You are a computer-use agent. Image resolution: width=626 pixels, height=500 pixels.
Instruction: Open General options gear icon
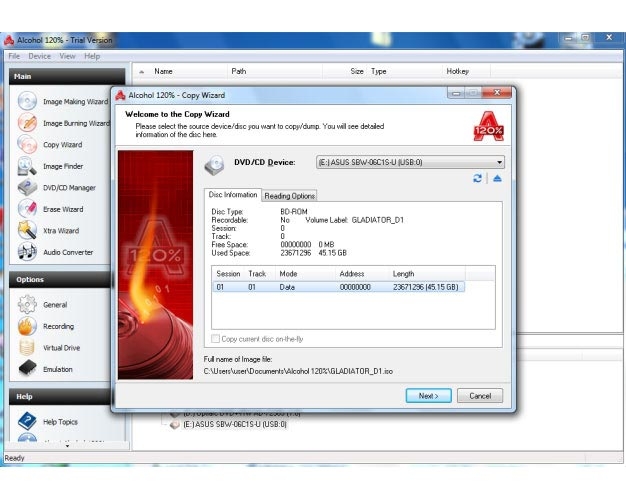tap(27, 304)
